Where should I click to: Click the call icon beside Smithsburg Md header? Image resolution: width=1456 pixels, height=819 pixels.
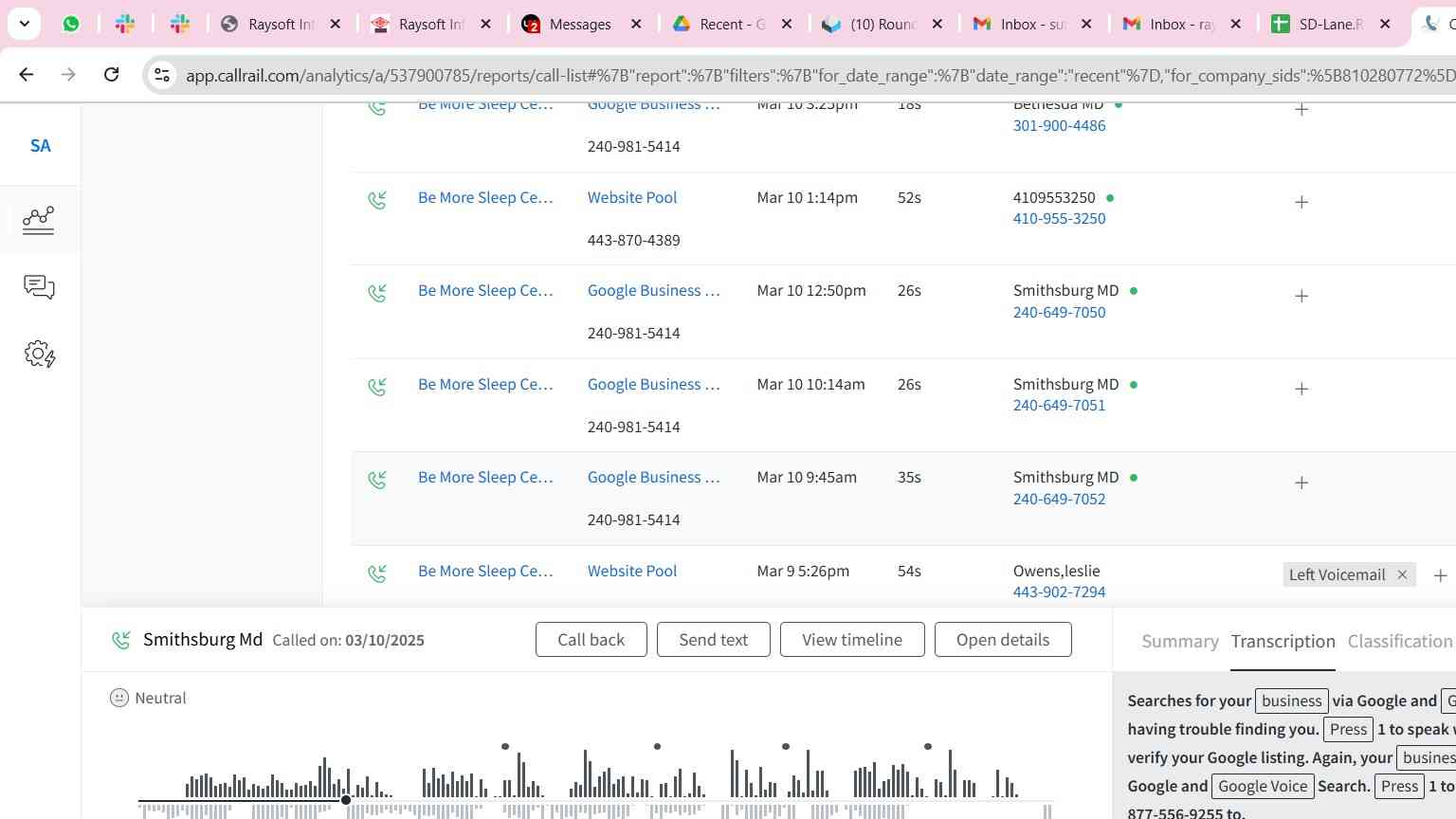(121, 640)
